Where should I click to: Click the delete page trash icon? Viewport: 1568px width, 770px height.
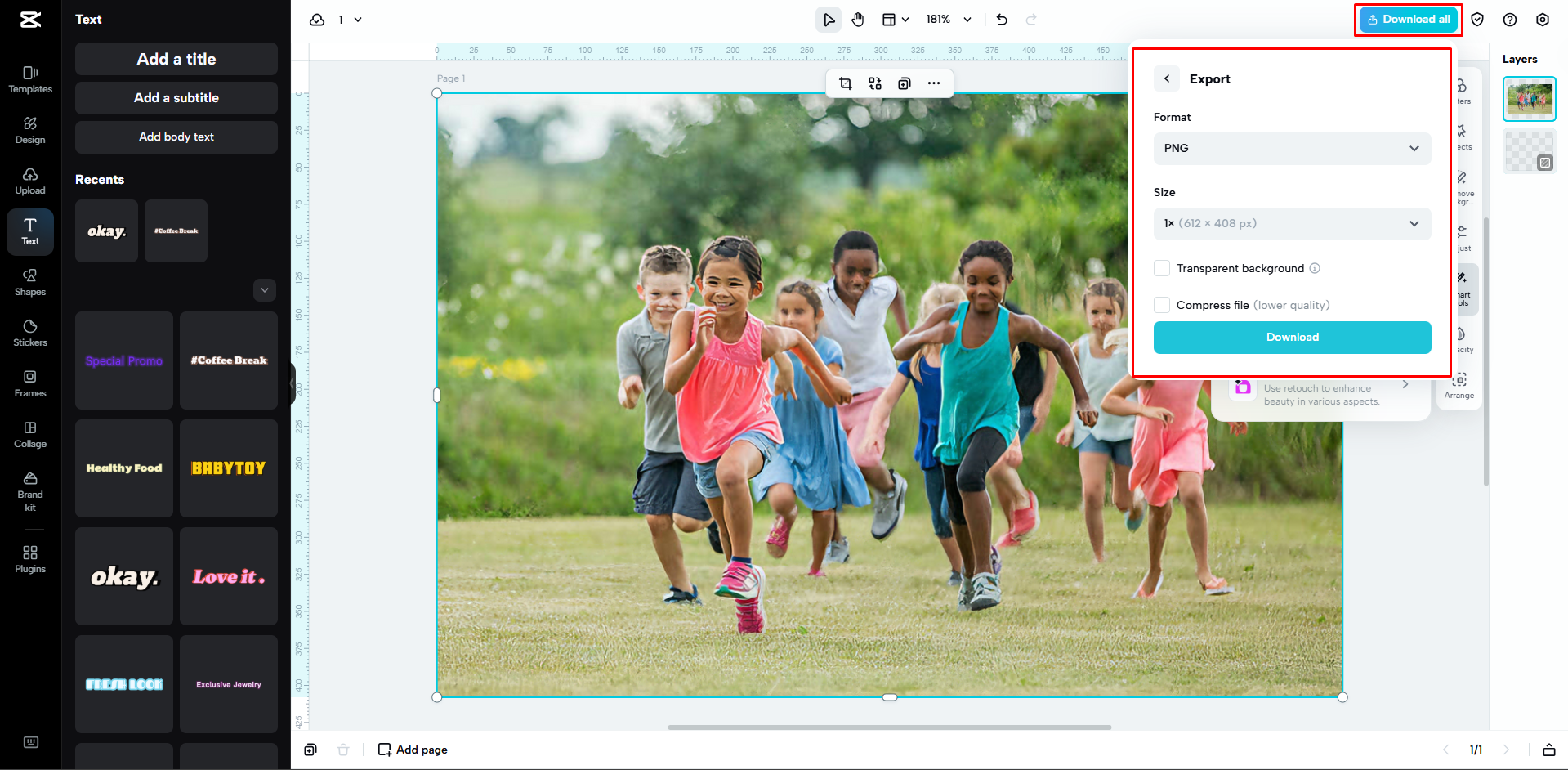point(343,750)
